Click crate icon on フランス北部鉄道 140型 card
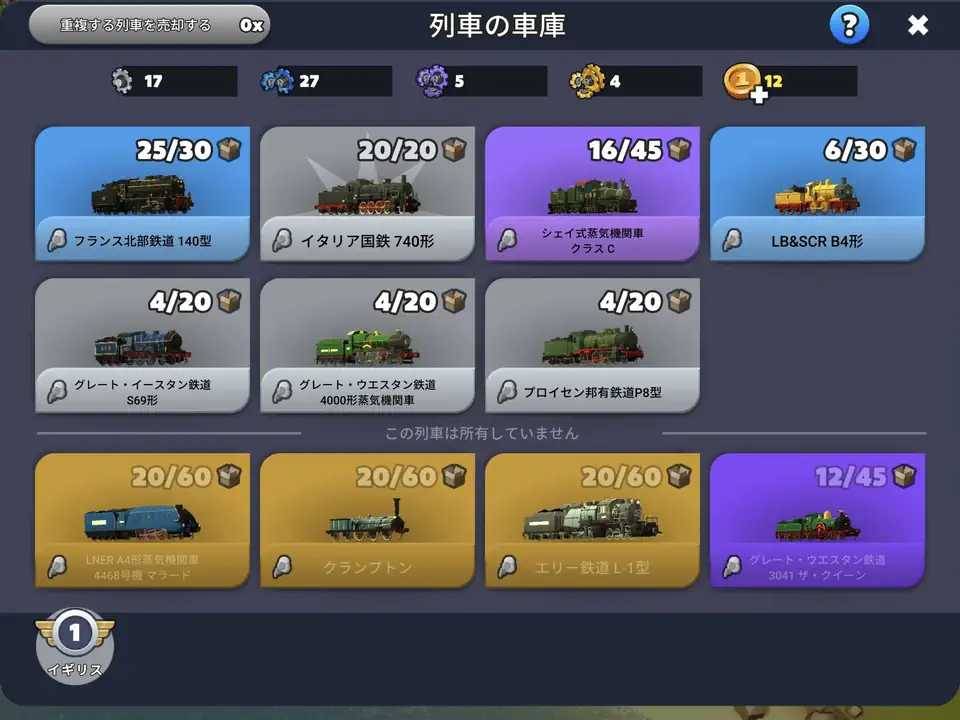The image size is (960, 720). pyautogui.click(x=229, y=149)
